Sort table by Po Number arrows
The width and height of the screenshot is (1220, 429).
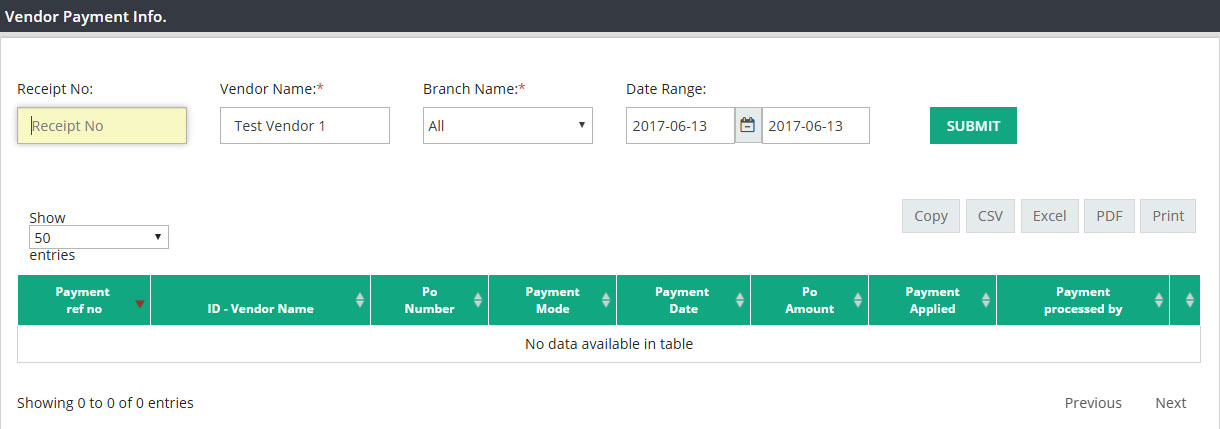(478, 300)
